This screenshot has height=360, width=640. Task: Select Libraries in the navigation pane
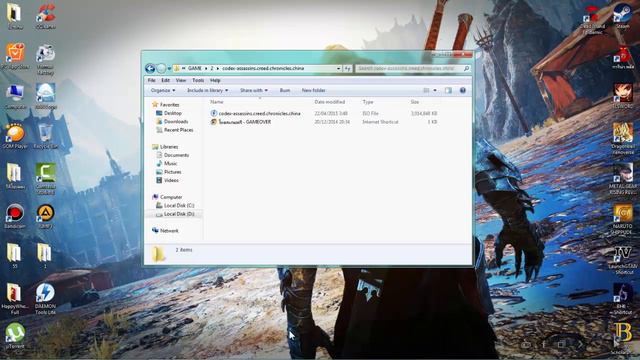click(169, 147)
